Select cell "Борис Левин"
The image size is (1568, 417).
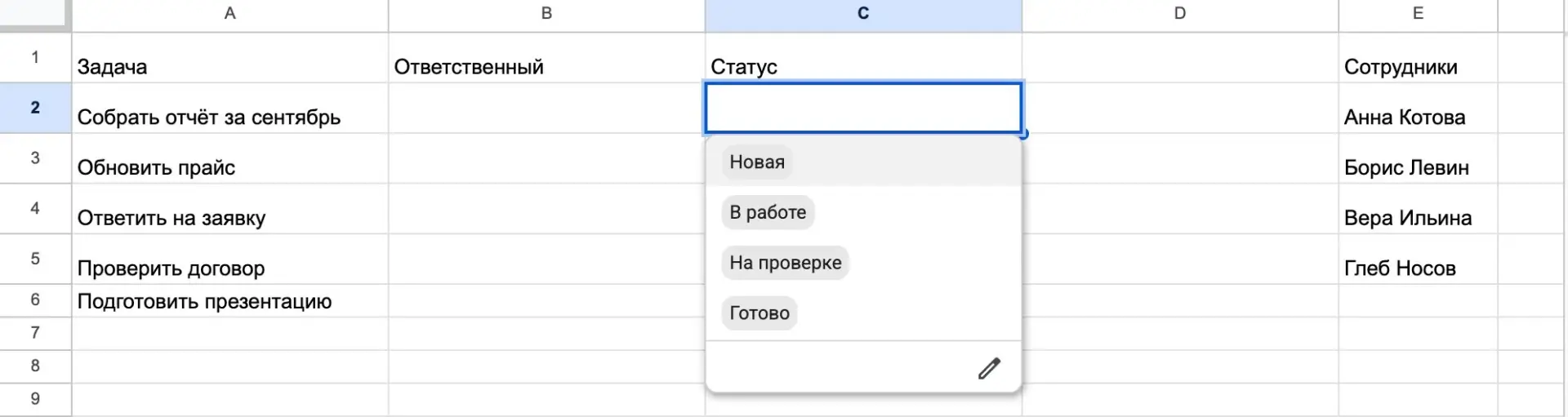(x=1418, y=159)
